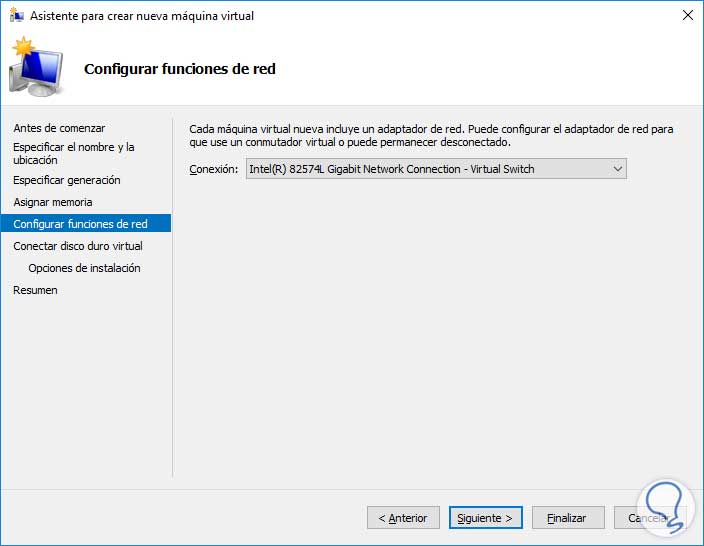Go to the Antes de comenzar step
This screenshot has width=704, height=546.
(x=59, y=128)
